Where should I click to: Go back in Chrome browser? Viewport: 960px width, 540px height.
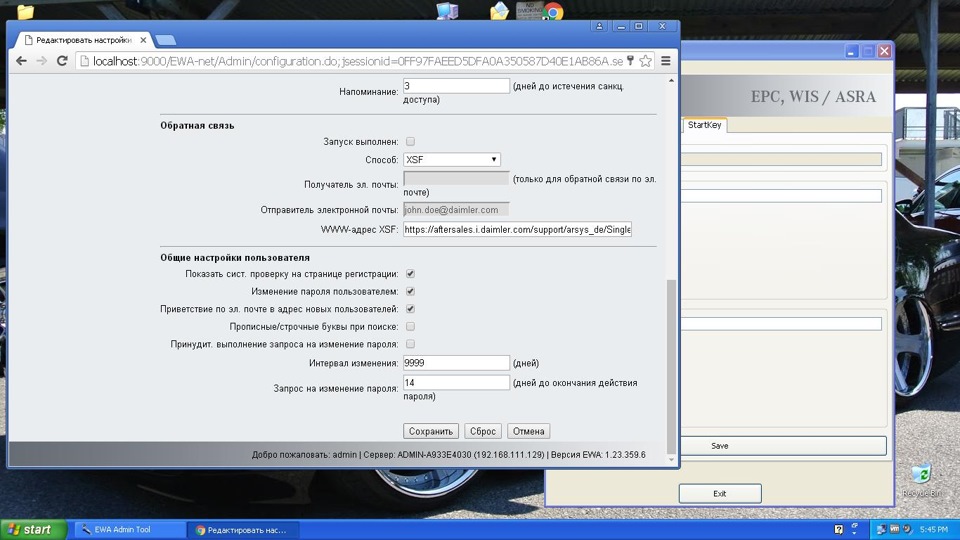pos(21,61)
